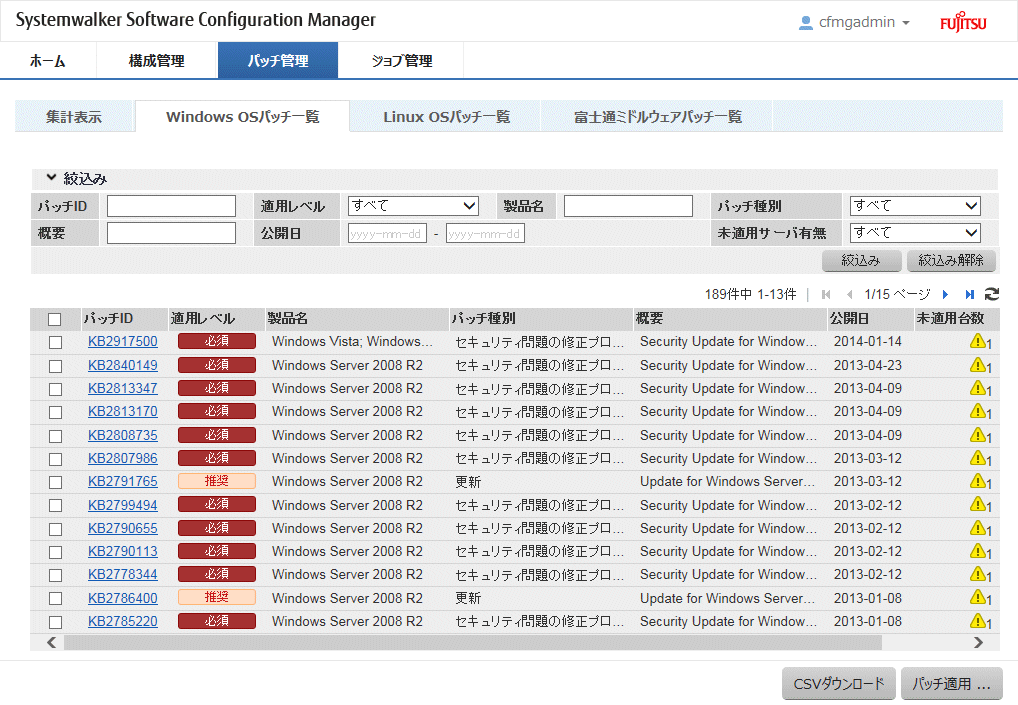
Task: Select the パッチ管理 menu
Action: click(x=278, y=60)
